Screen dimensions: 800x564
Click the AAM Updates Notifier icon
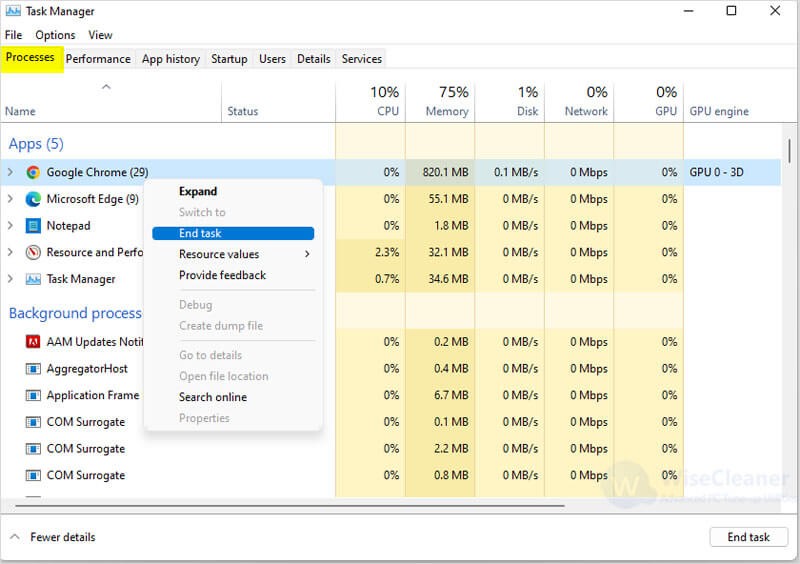33,341
